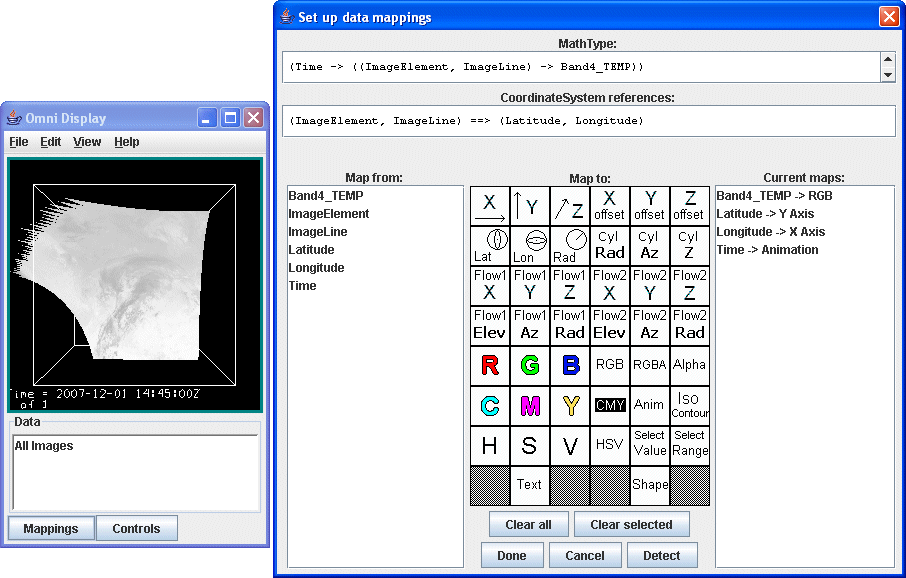This screenshot has height=578, width=906.
Task: Select the Shape mapping cell
Action: 649,485
